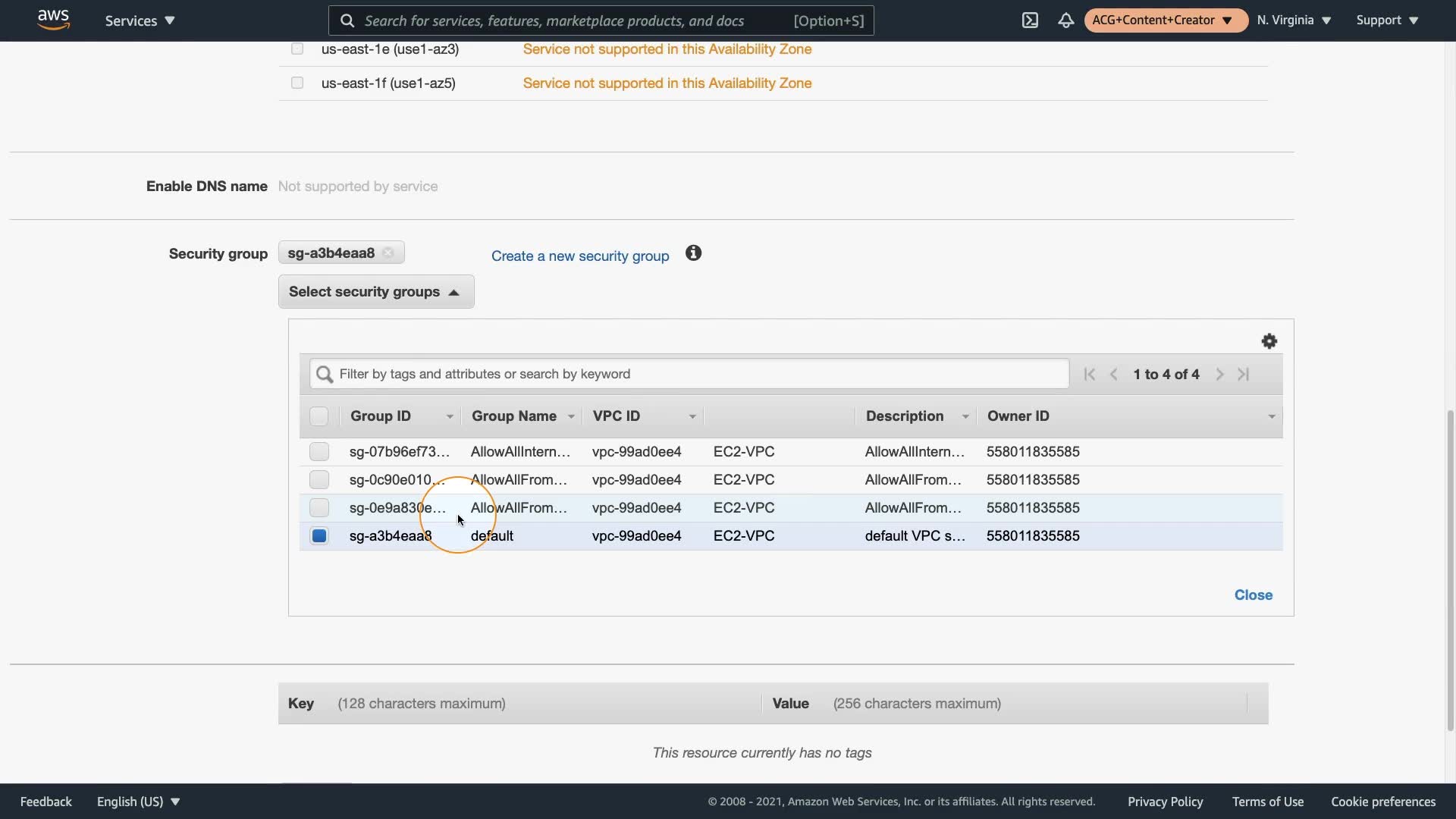Click the AWS logo home icon
This screenshot has height=819, width=1456.
(x=53, y=20)
